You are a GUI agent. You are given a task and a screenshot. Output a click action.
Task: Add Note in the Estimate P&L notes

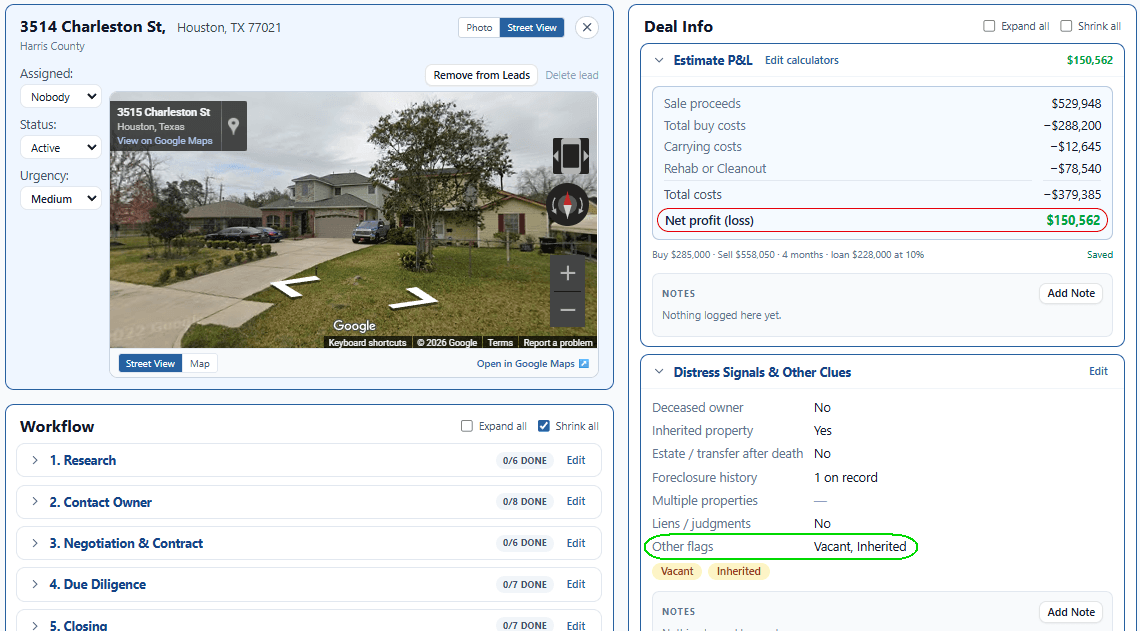(1071, 293)
